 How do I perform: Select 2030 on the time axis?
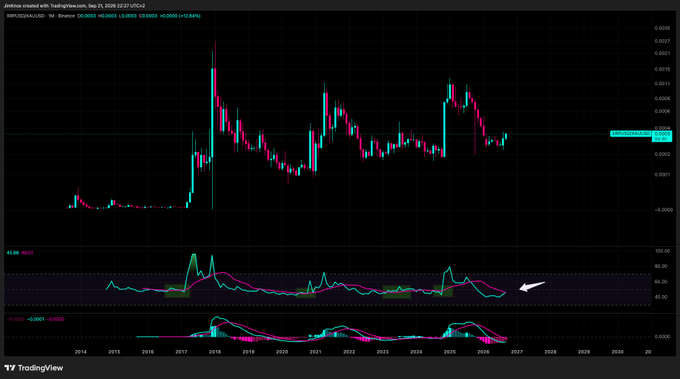pyautogui.click(x=618, y=352)
